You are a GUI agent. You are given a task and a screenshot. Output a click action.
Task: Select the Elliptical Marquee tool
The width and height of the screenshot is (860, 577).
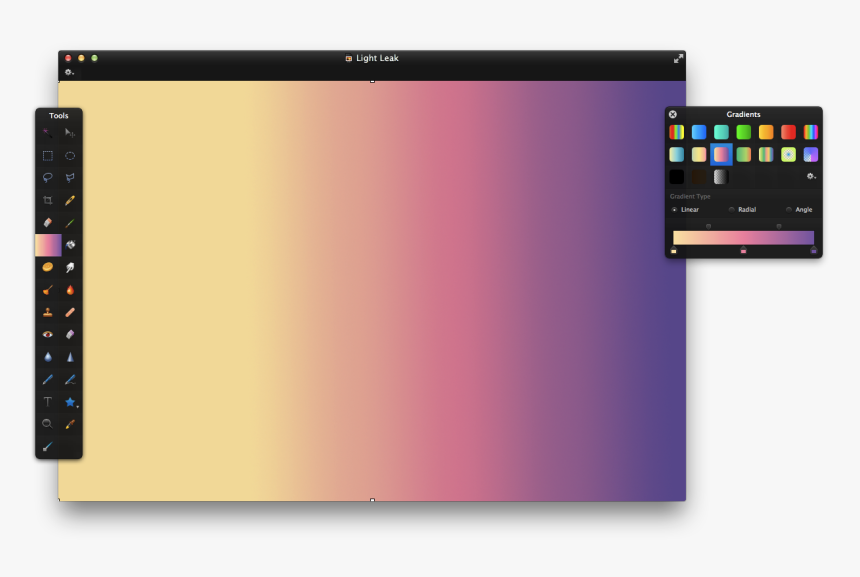click(x=70, y=155)
